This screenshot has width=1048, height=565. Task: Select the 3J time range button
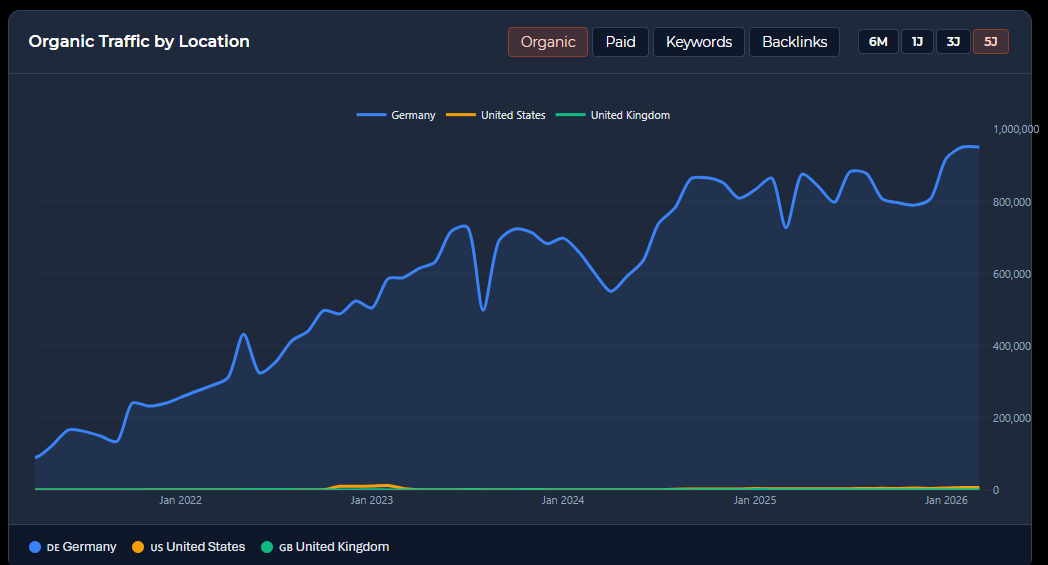pyautogui.click(x=953, y=42)
